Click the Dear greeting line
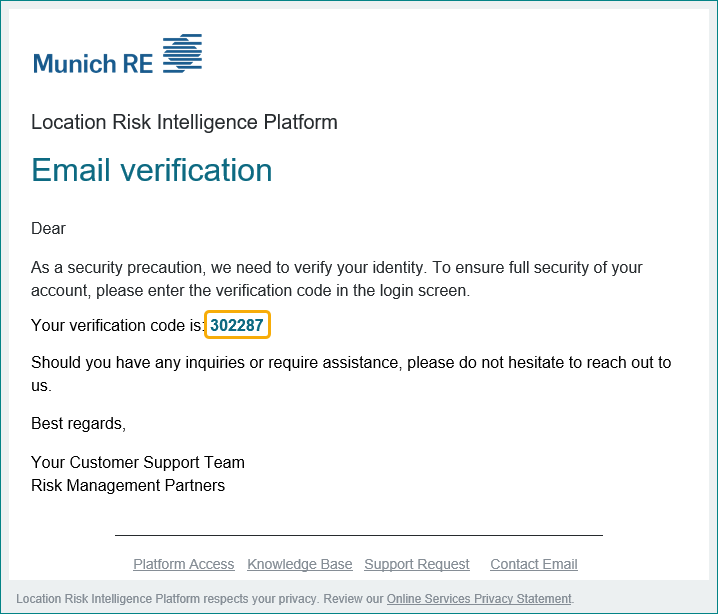This screenshot has height=614, width=718. (49, 228)
